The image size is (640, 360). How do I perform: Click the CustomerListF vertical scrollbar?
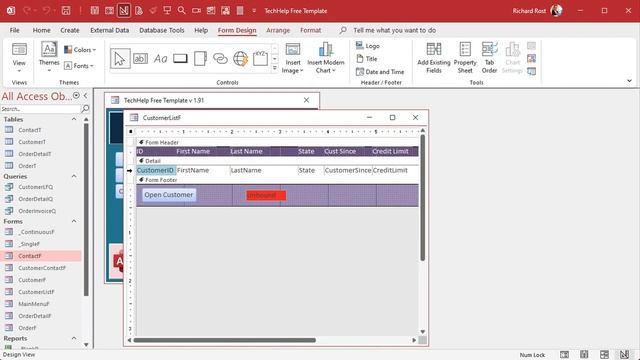422,198
